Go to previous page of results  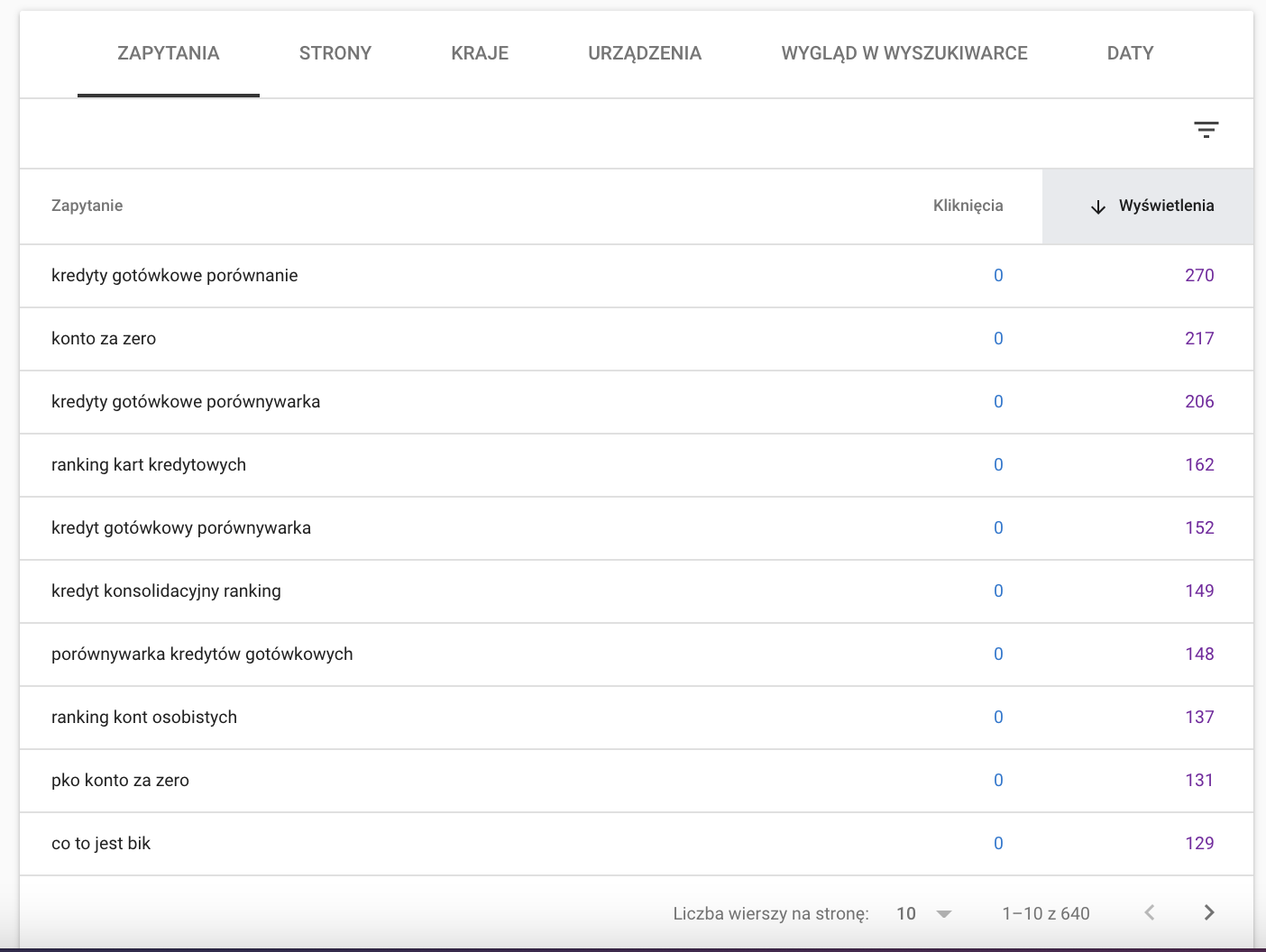(x=1150, y=912)
